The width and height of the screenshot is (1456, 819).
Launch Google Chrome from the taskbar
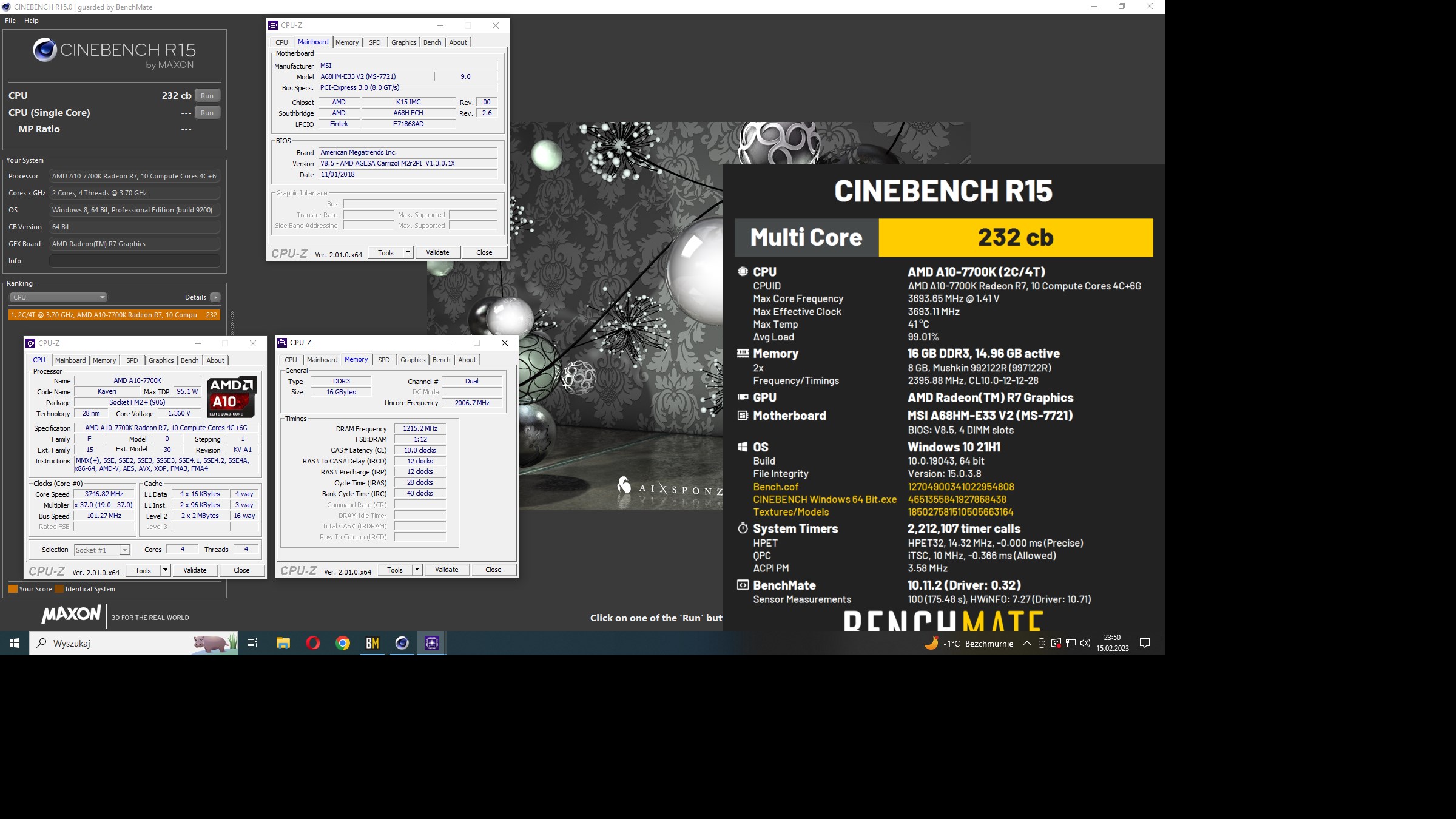(x=343, y=643)
